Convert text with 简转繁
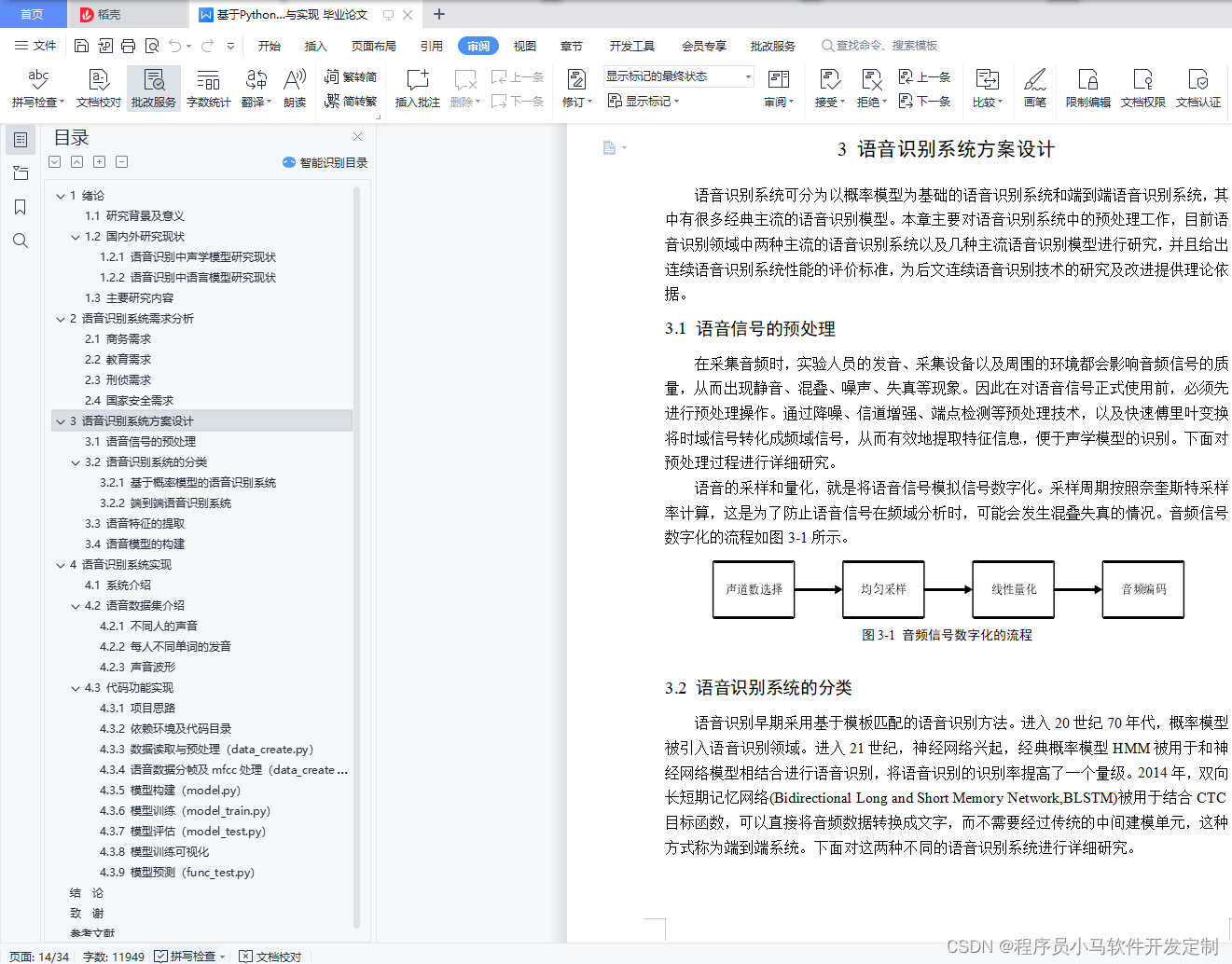 click(x=351, y=101)
